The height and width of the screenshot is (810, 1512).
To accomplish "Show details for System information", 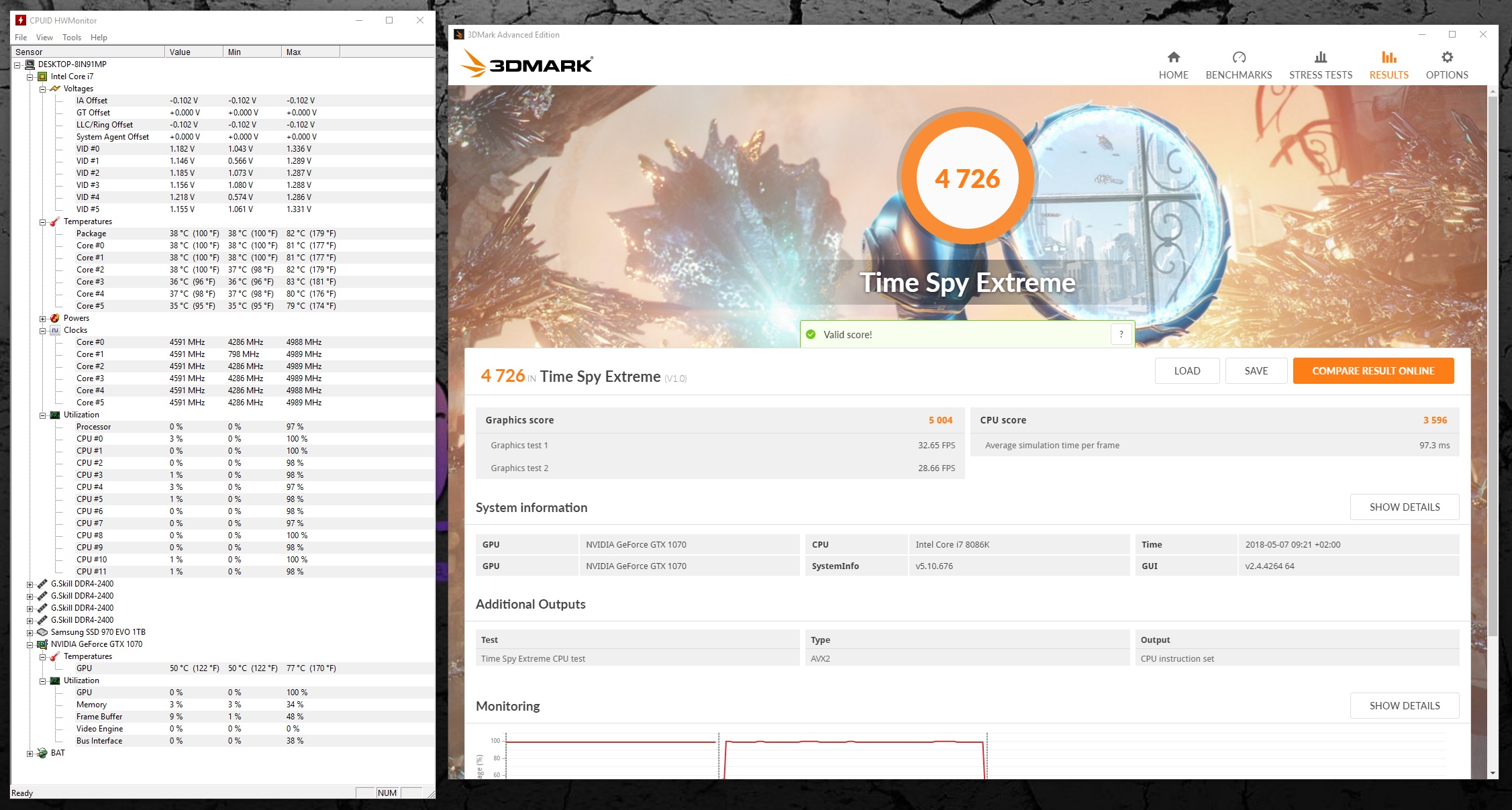I will point(1404,507).
